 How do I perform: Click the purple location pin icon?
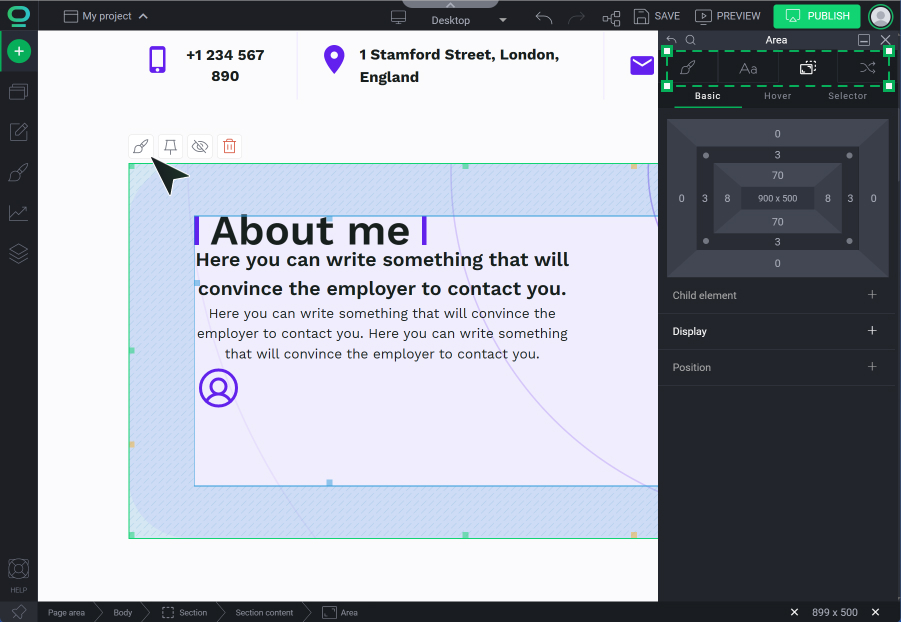pyautogui.click(x=334, y=60)
